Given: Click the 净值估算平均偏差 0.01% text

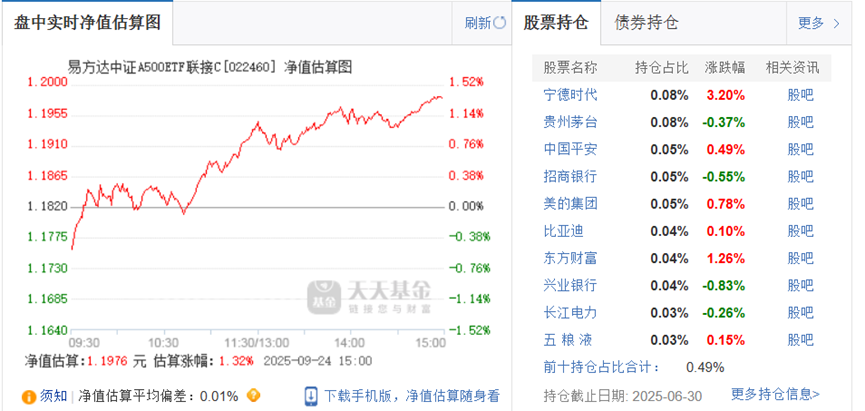Looking at the screenshot, I should (x=158, y=396).
